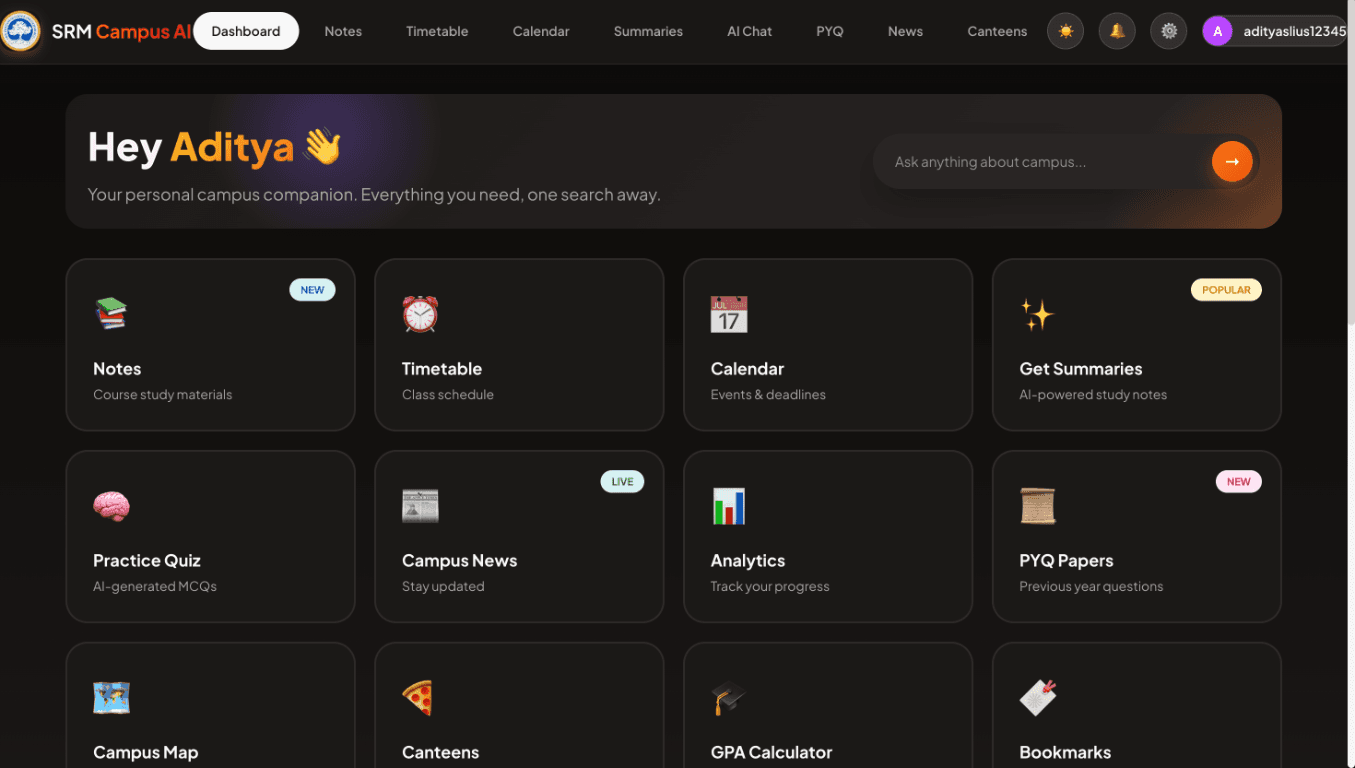1355x768 pixels.
Task: Go to News in the navigation bar
Action: click(905, 31)
